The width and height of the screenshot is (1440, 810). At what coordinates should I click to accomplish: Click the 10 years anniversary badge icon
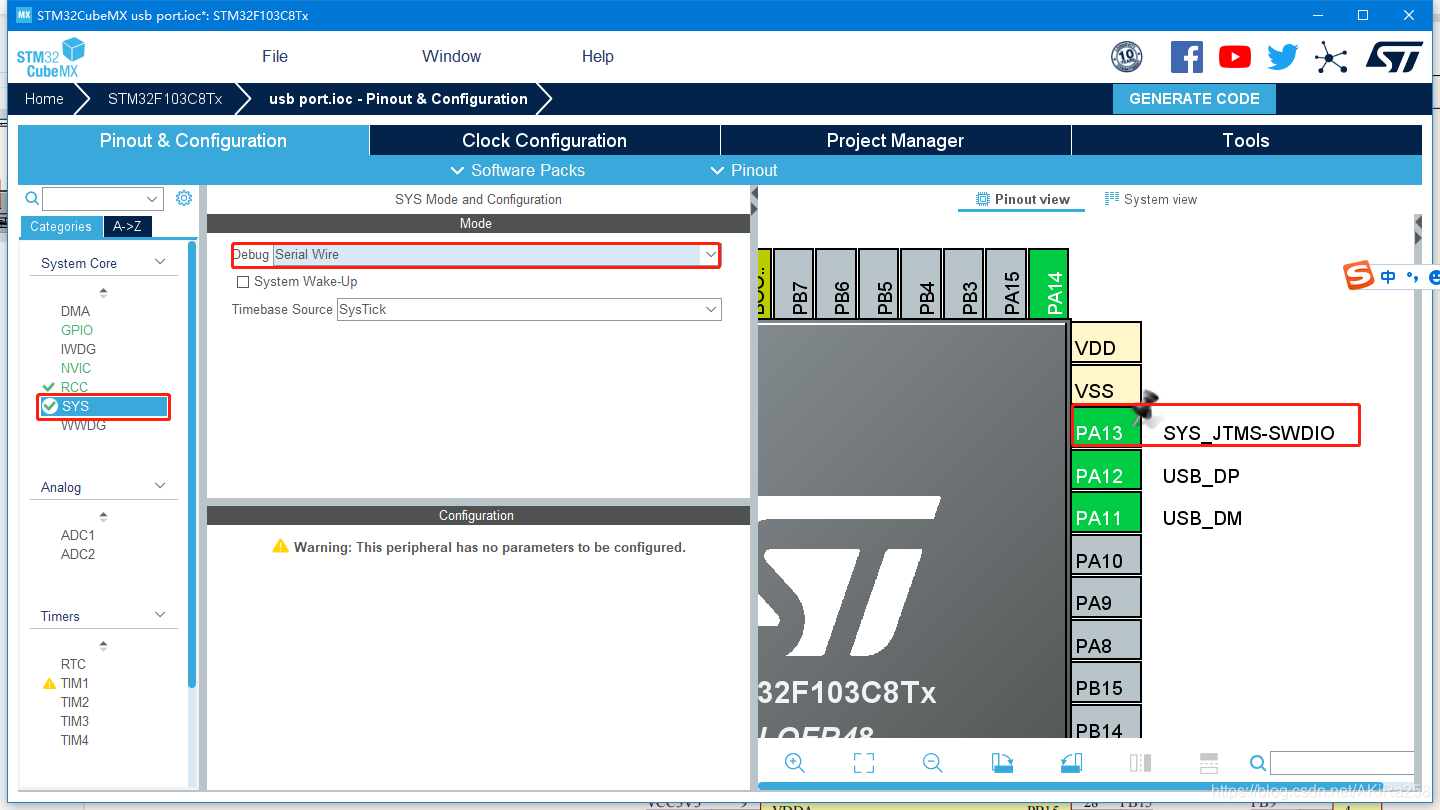(x=1127, y=57)
